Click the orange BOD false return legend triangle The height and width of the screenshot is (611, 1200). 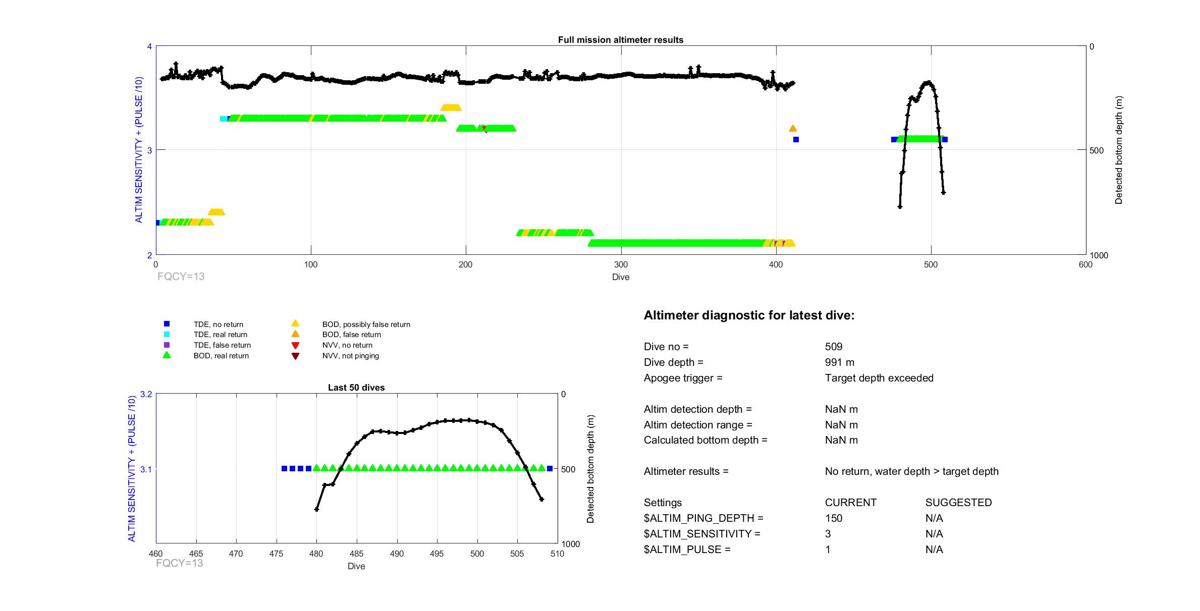[295, 334]
